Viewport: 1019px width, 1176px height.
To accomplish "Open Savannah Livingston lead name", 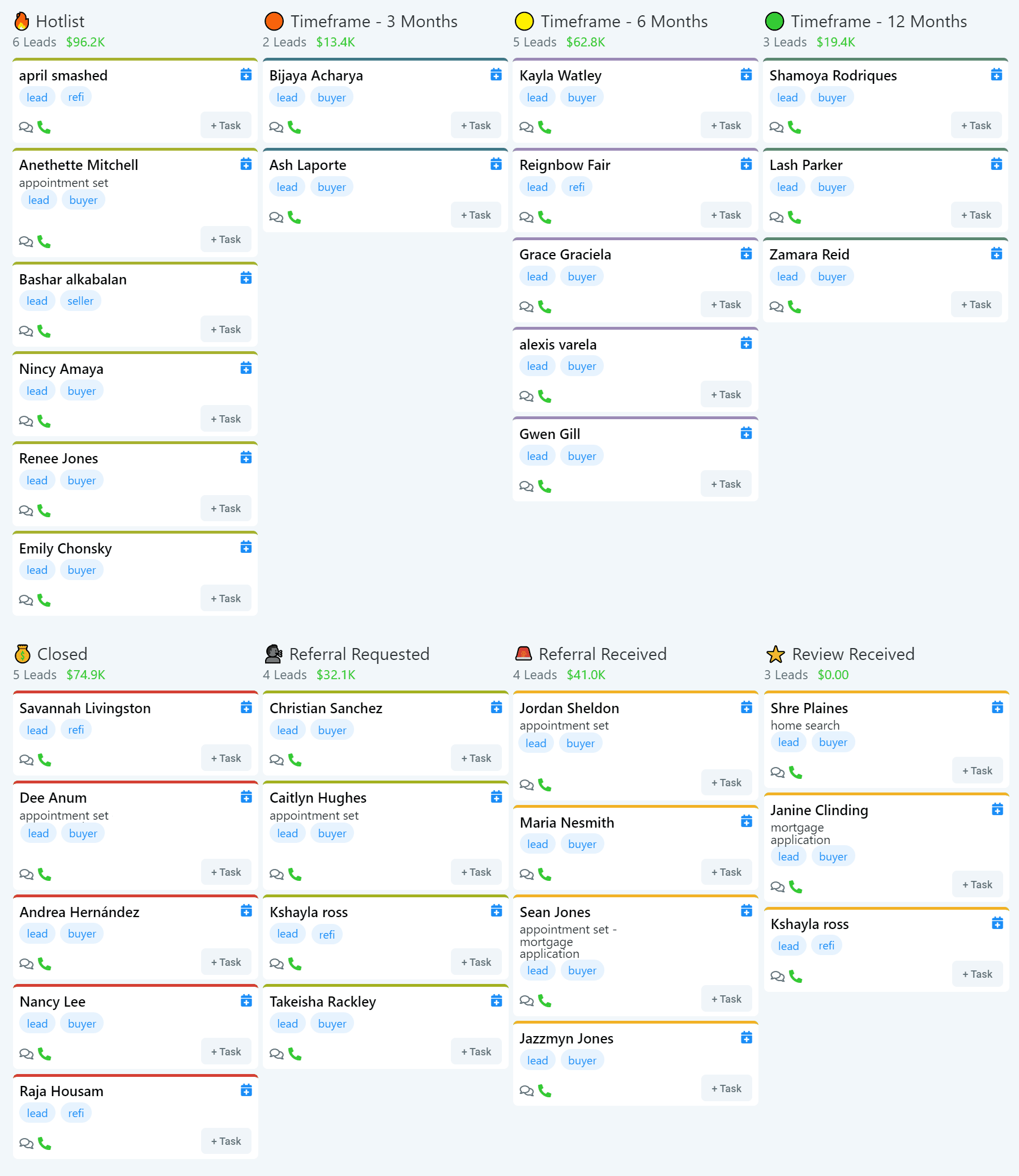I will point(86,708).
